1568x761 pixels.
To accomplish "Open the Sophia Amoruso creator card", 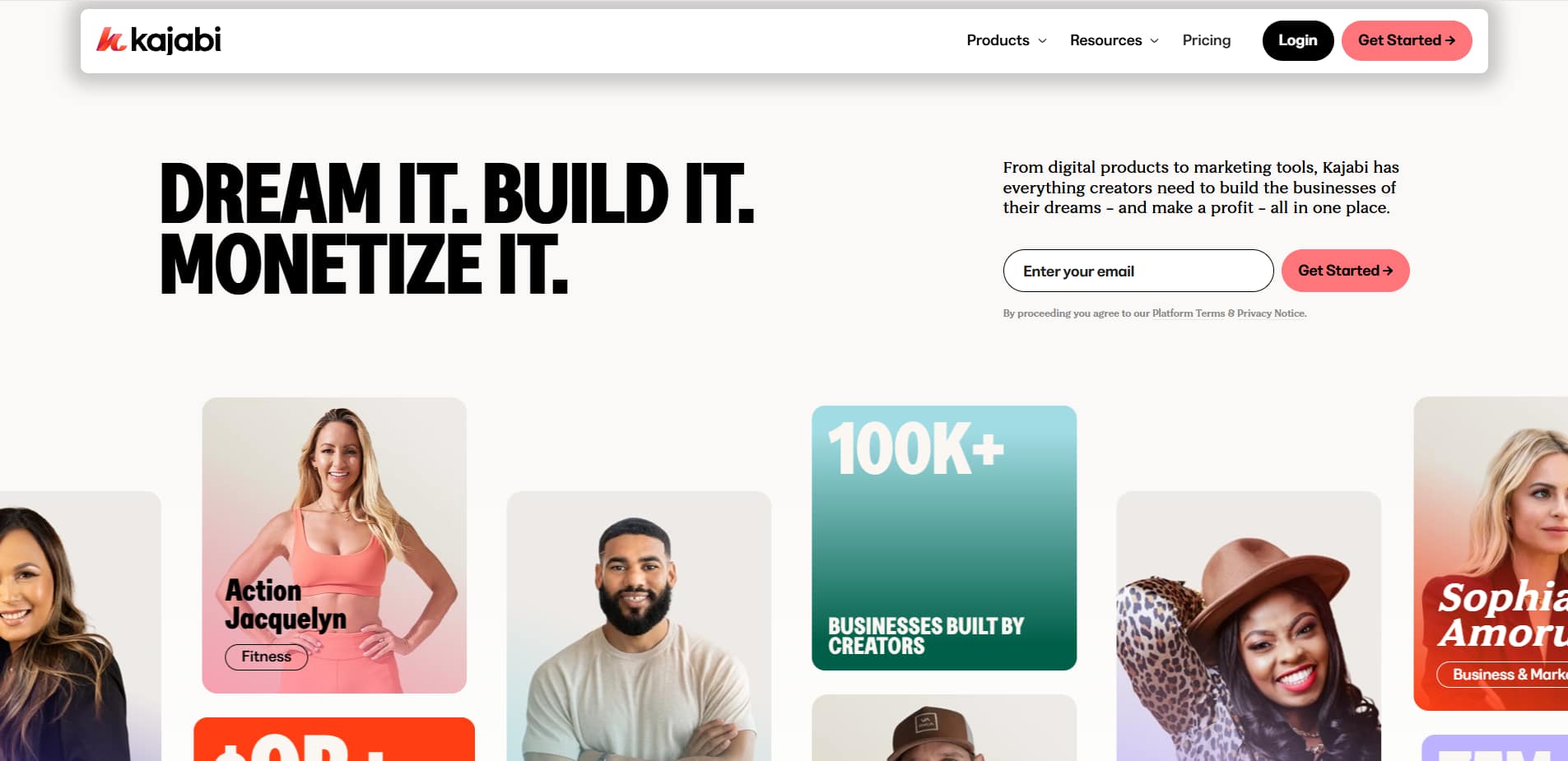I will tap(1491, 553).
